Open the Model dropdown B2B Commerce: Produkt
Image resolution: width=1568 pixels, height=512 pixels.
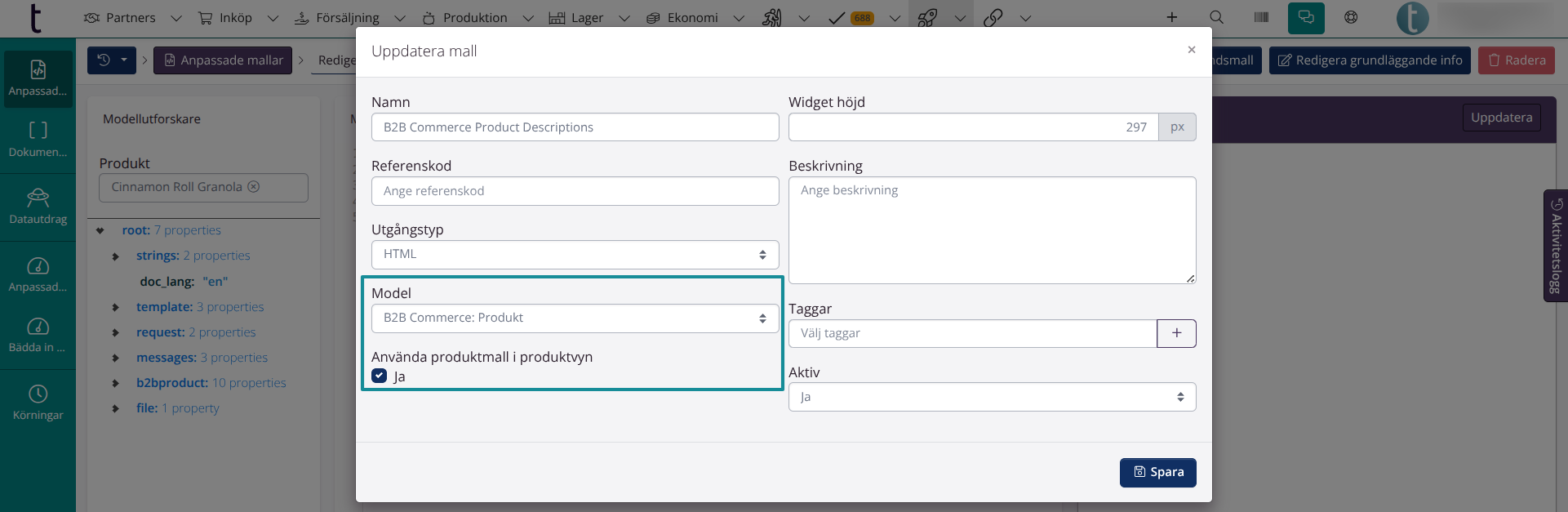click(x=575, y=318)
